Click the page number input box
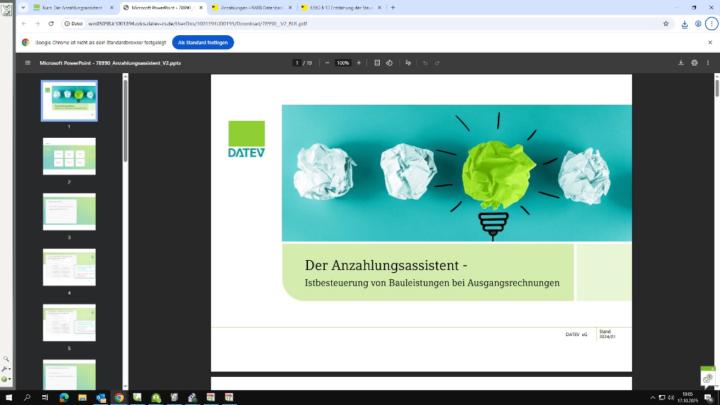This screenshot has width=720, height=405. pyautogui.click(x=297, y=62)
